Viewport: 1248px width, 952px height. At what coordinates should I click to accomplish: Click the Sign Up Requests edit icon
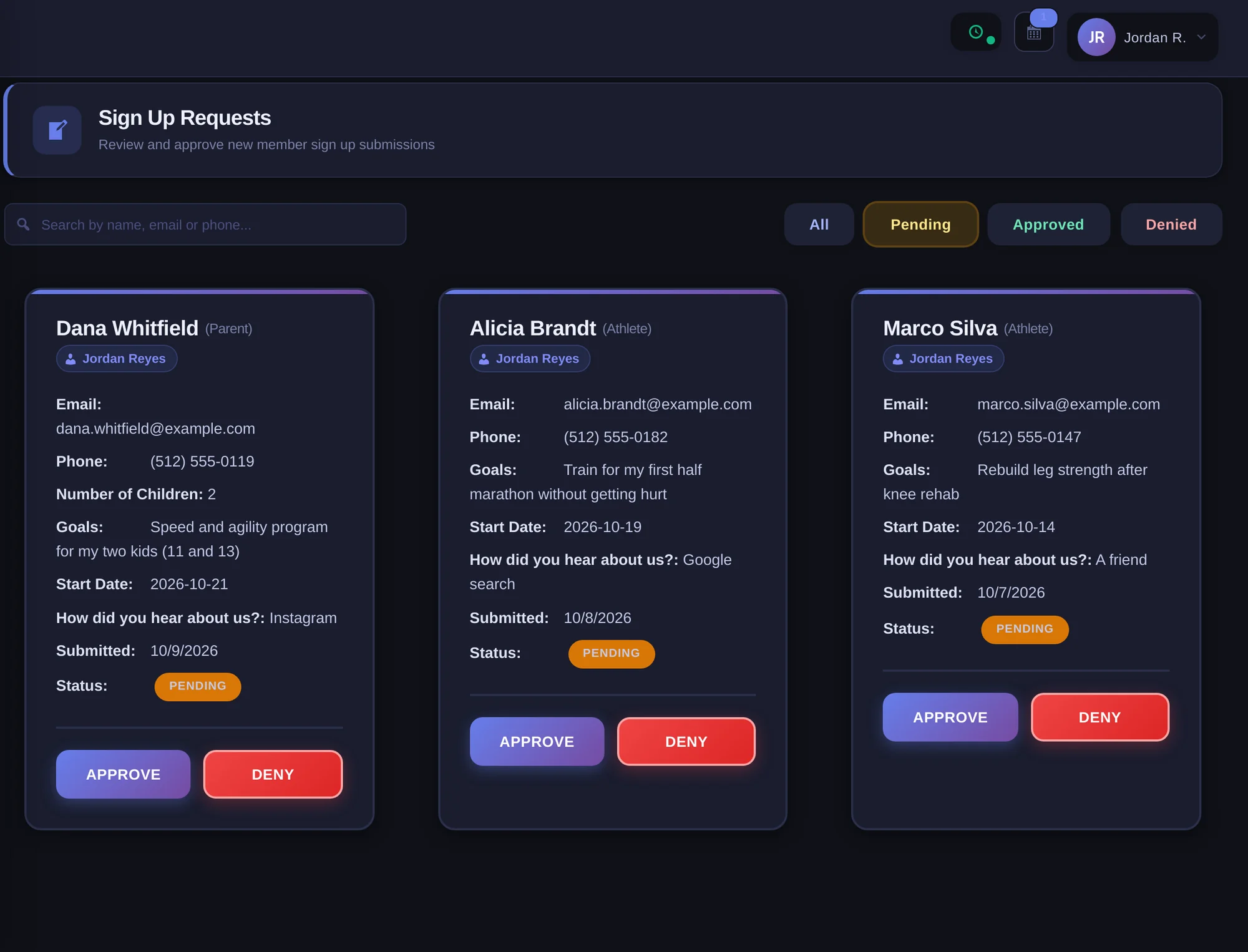click(x=57, y=130)
